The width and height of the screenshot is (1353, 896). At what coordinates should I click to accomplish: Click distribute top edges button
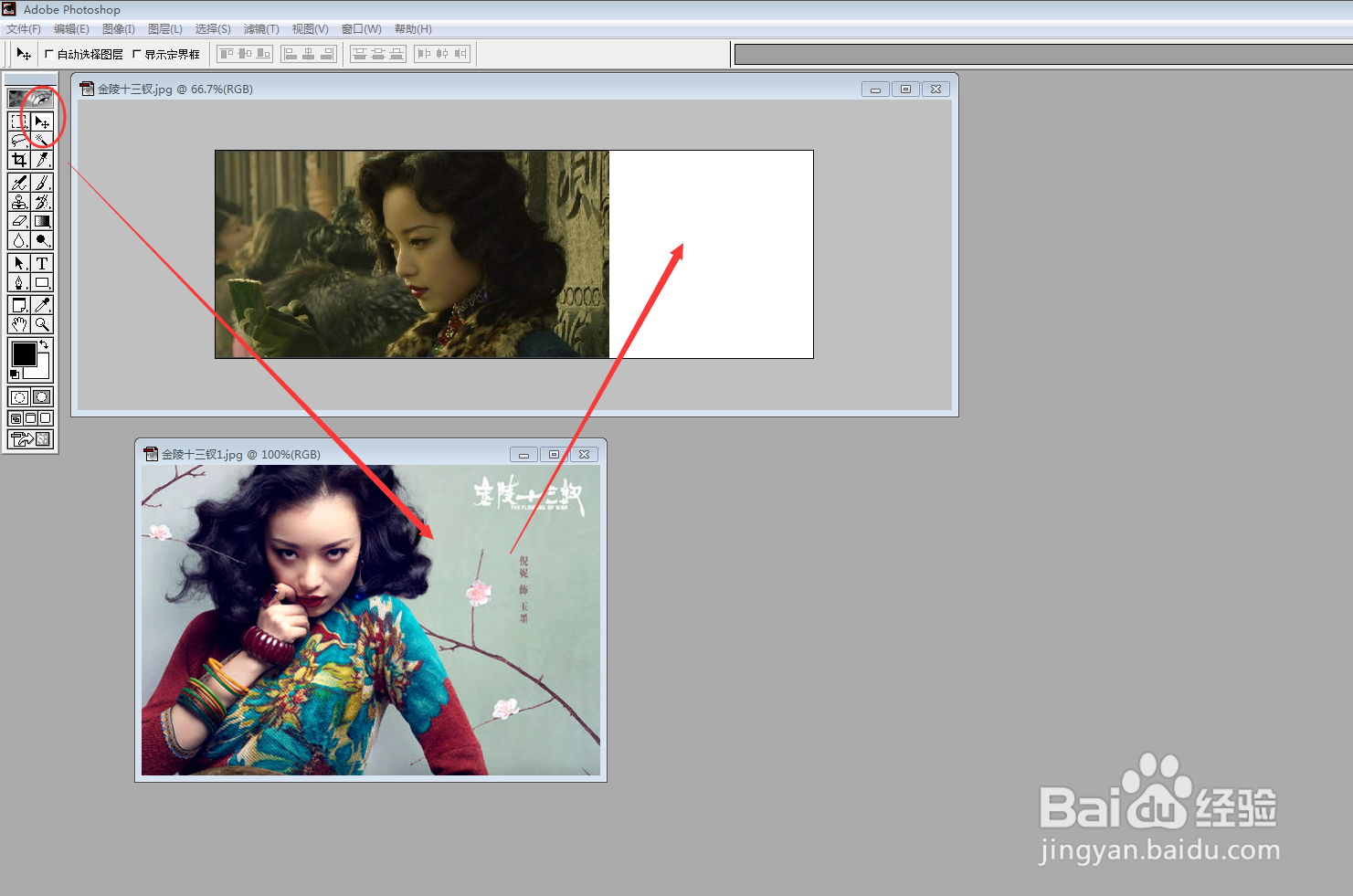360,54
